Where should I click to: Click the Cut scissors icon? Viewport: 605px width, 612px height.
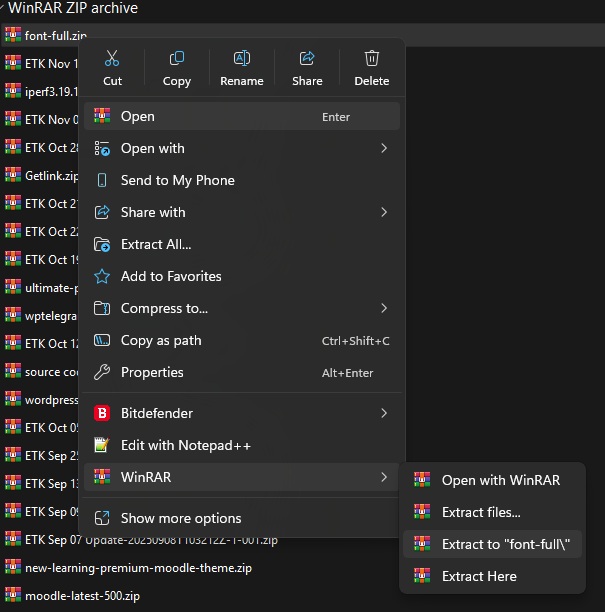[112, 59]
